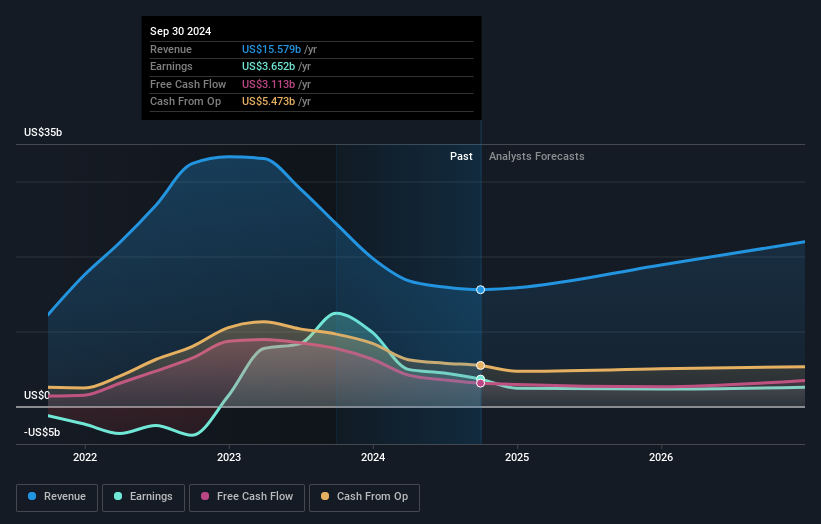Screen dimensions: 821x524
Task: Click the 2026 x-axis label
Action: pyautogui.click(x=661, y=458)
